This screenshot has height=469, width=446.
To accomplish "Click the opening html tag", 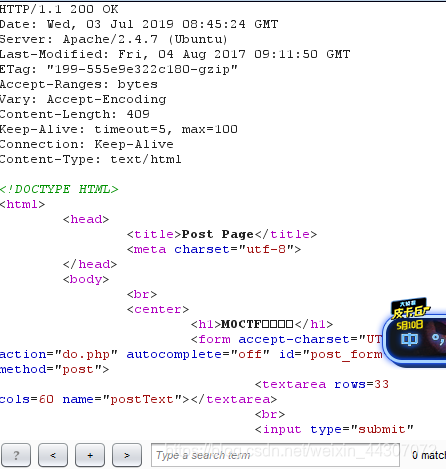I will (x=22, y=204).
